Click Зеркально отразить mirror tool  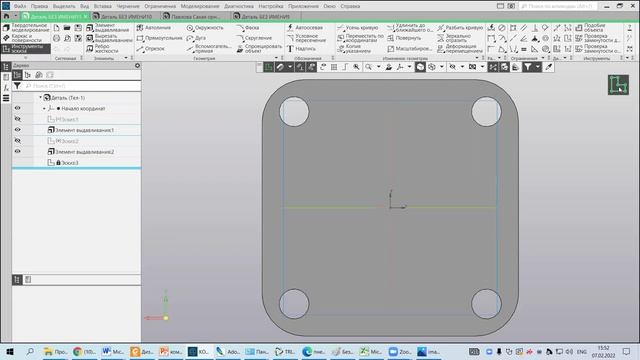coord(454,38)
